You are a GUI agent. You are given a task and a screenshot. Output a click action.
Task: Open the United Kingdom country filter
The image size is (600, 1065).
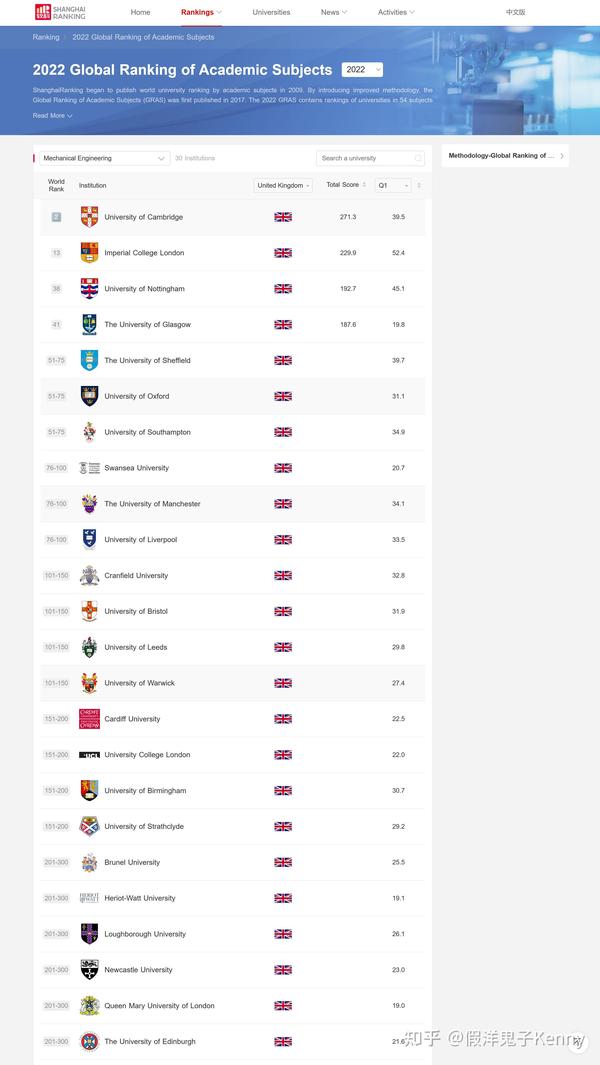click(284, 185)
